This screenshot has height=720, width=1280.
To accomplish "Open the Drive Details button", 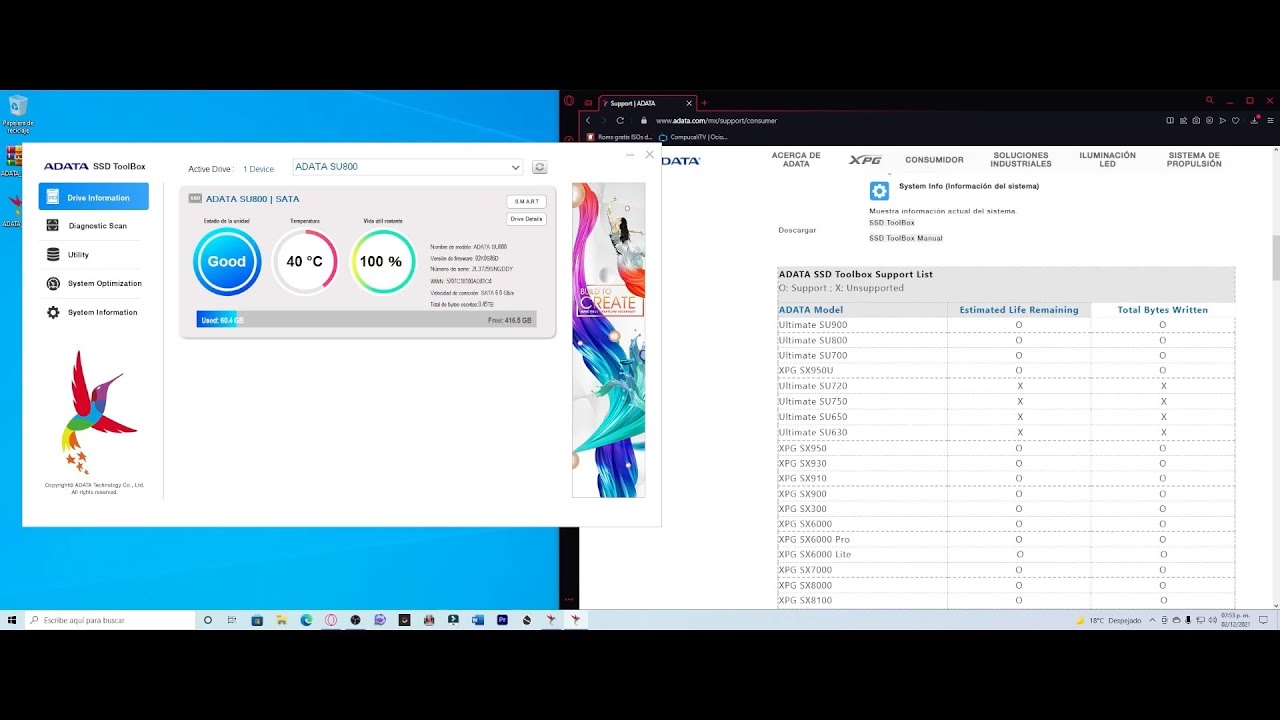I will (526, 219).
